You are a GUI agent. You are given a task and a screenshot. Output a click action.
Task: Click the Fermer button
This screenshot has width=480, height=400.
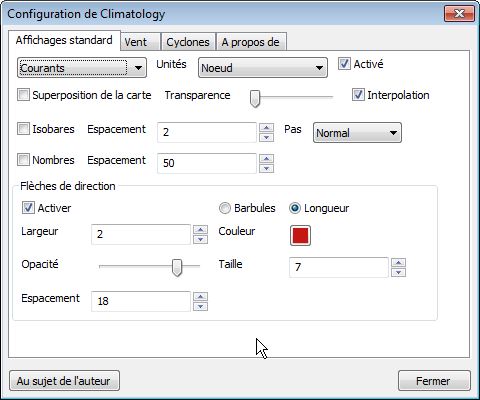434,381
